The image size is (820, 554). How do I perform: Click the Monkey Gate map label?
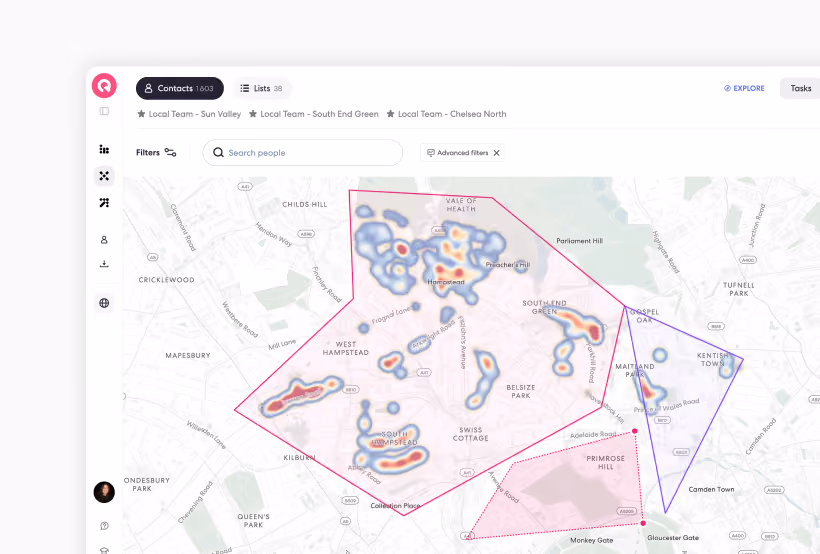tap(591, 540)
